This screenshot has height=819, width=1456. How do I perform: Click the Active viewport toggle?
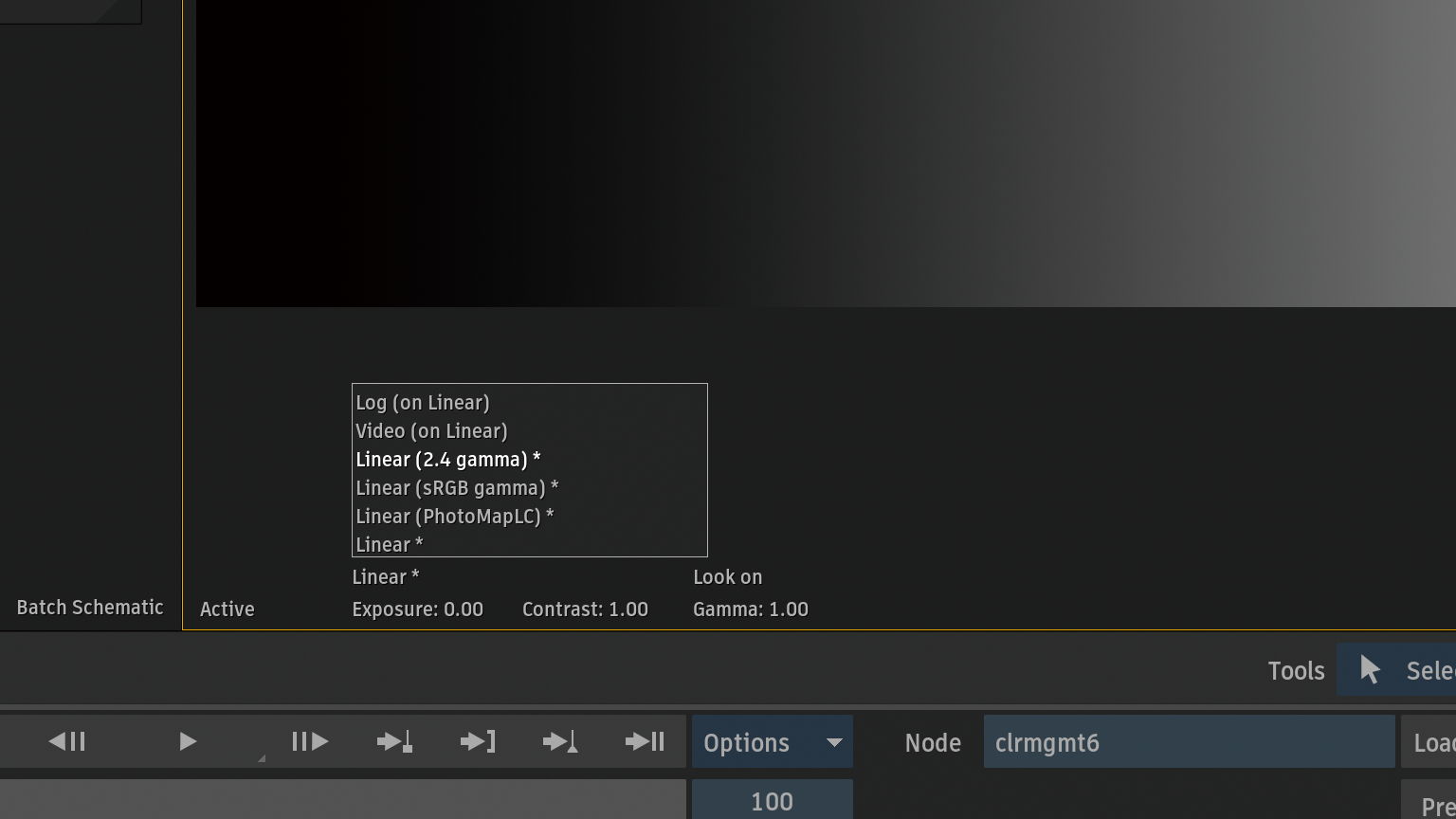coord(227,610)
